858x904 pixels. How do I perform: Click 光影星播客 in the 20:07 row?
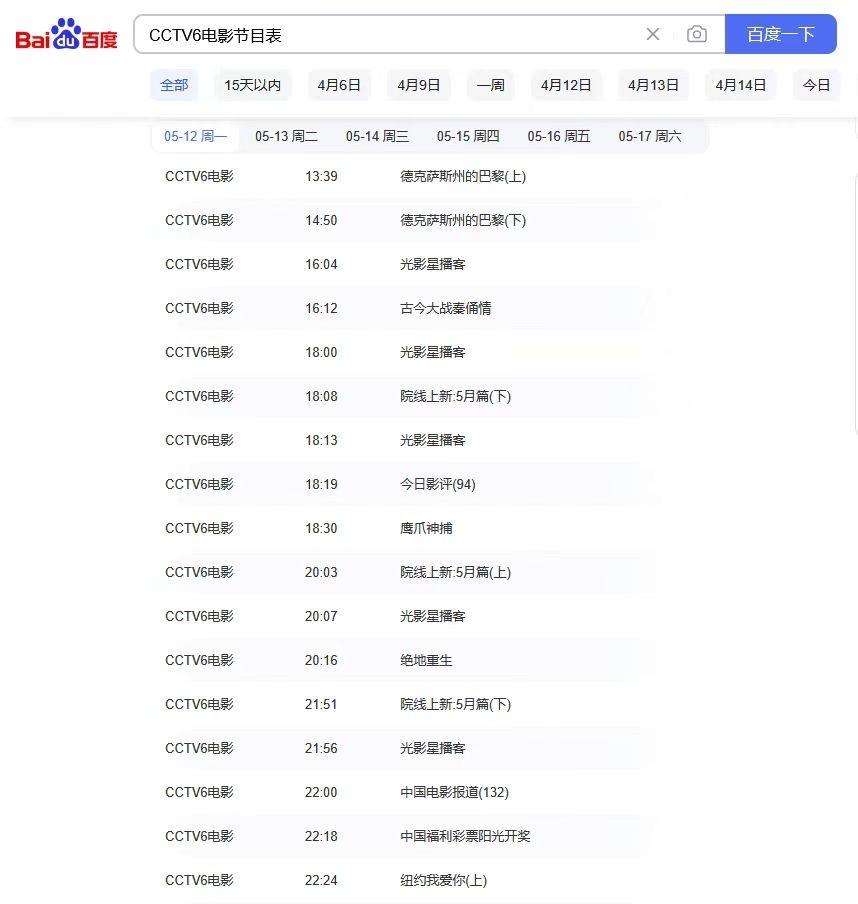tap(432, 616)
